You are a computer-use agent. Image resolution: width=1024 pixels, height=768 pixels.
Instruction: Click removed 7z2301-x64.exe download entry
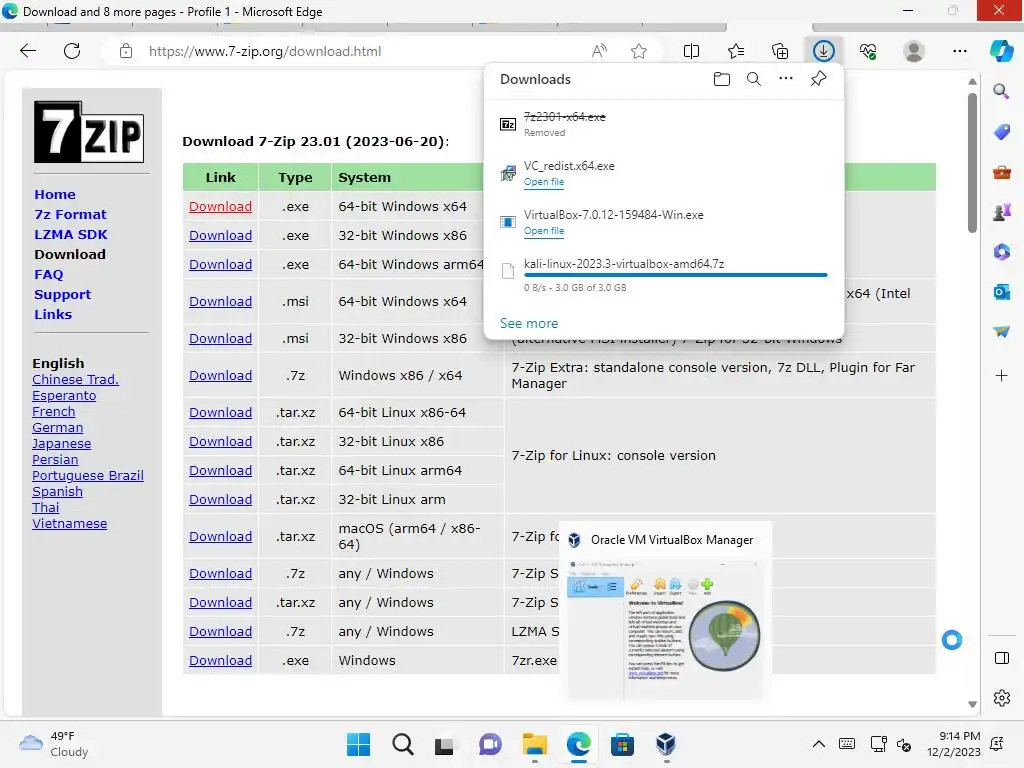point(664,124)
